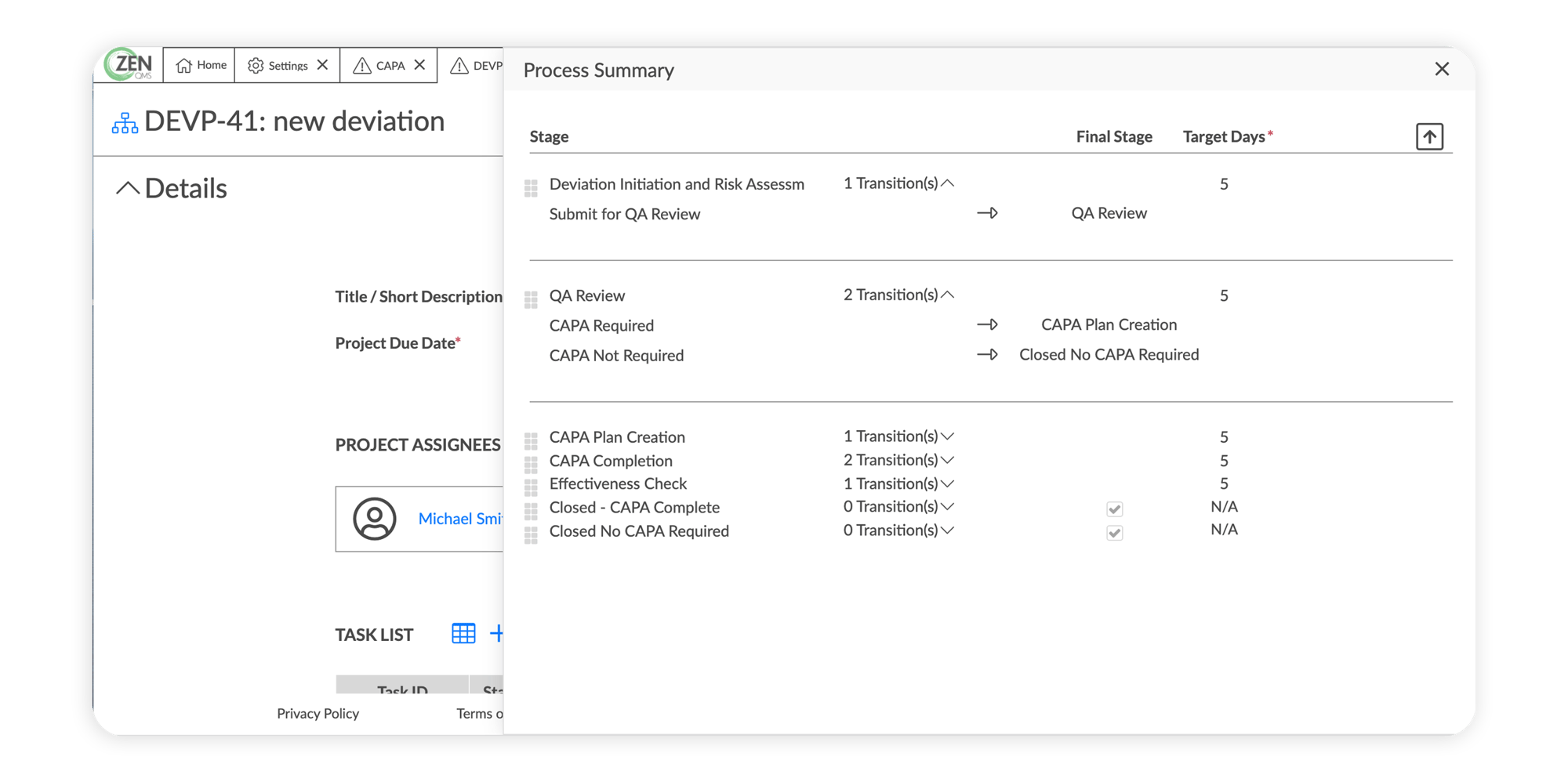The height and width of the screenshot is (782, 1568).
Task: Click the workflow hierarchy icon beside DEVP-41
Action: pyautogui.click(x=125, y=123)
